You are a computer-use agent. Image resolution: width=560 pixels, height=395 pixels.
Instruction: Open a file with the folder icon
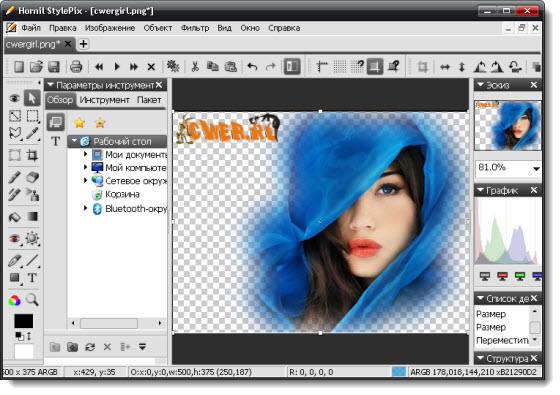pyautogui.click(x=36, y=67)
